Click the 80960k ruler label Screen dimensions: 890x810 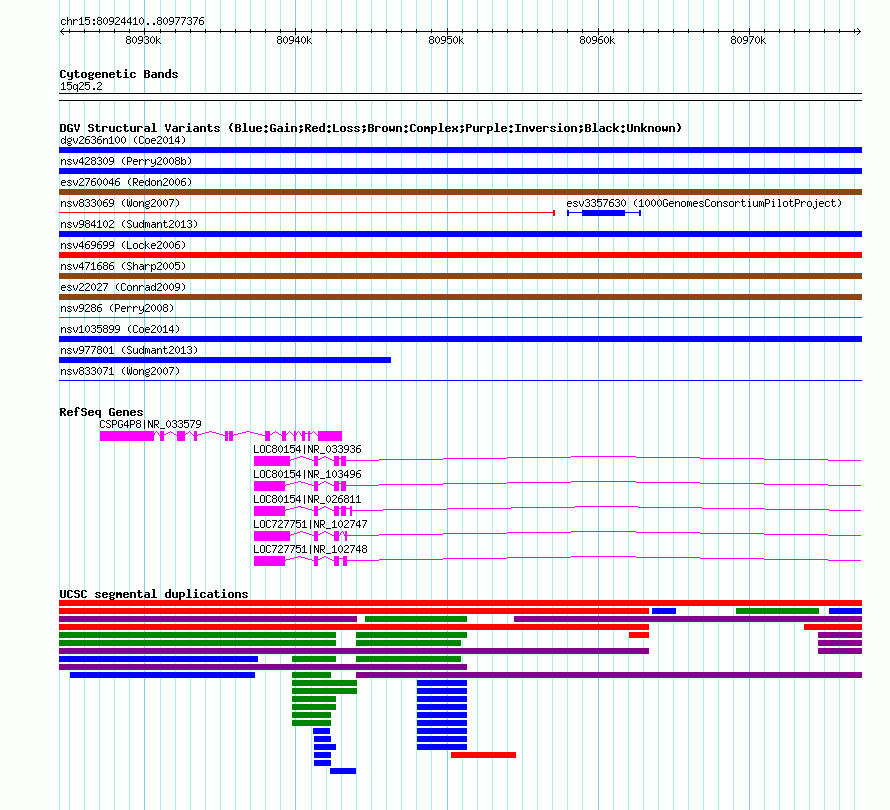[597, 40]
